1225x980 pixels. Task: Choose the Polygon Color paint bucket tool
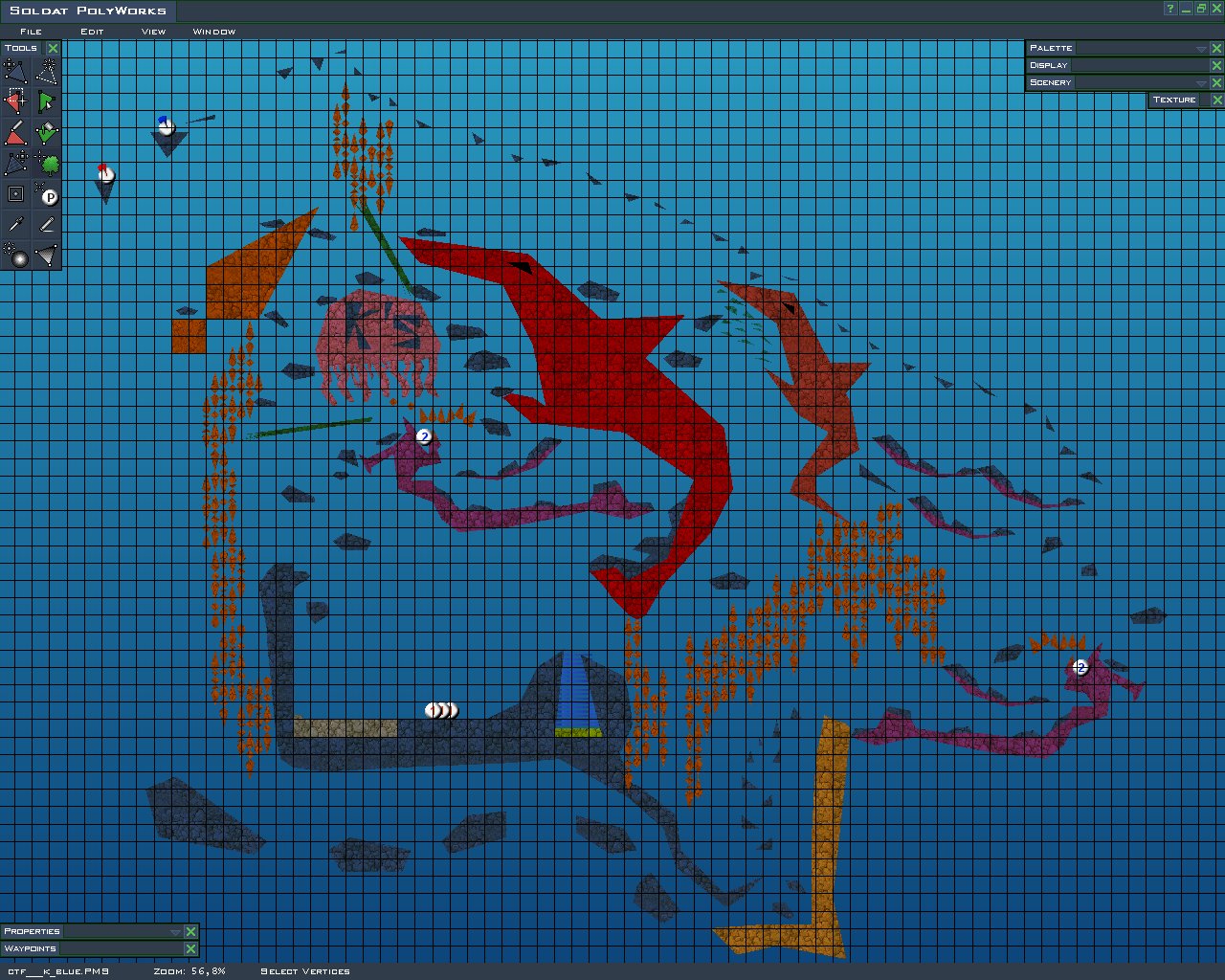(x=47, y=132)
